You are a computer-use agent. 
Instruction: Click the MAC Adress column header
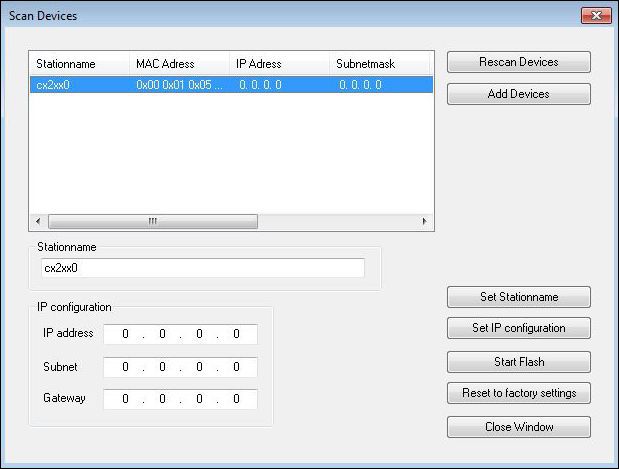tap(179, 64)
